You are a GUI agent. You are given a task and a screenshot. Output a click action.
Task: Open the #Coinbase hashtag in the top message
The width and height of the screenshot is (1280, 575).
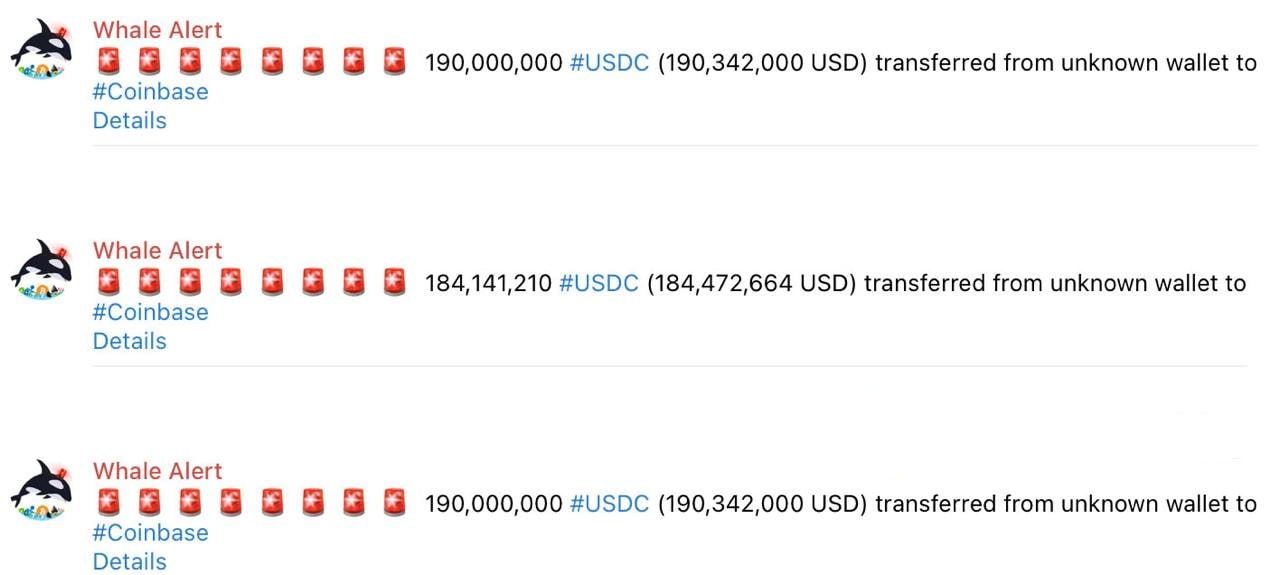coord(150,92)
